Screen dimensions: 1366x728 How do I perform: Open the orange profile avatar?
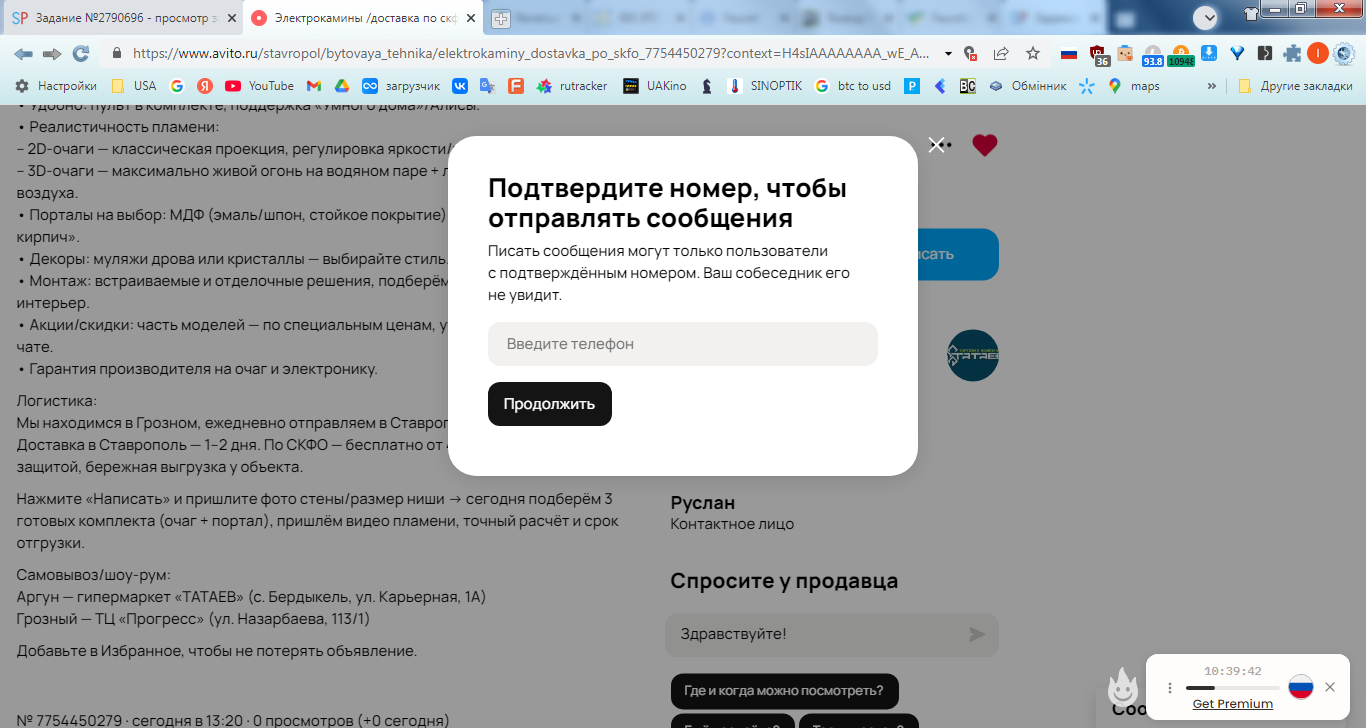(x=1318, y=53)
